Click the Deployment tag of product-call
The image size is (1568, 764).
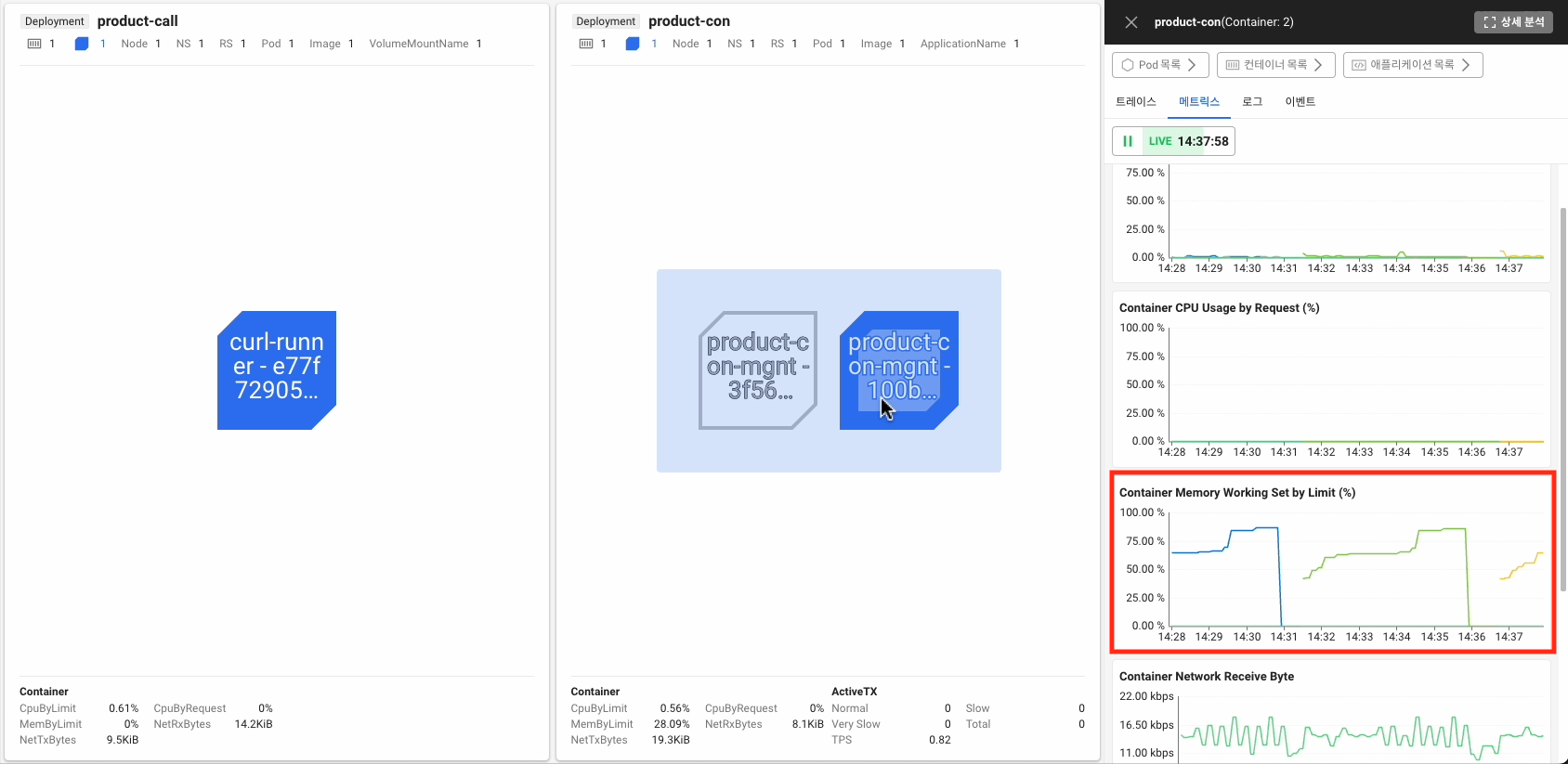coord(55,21)
